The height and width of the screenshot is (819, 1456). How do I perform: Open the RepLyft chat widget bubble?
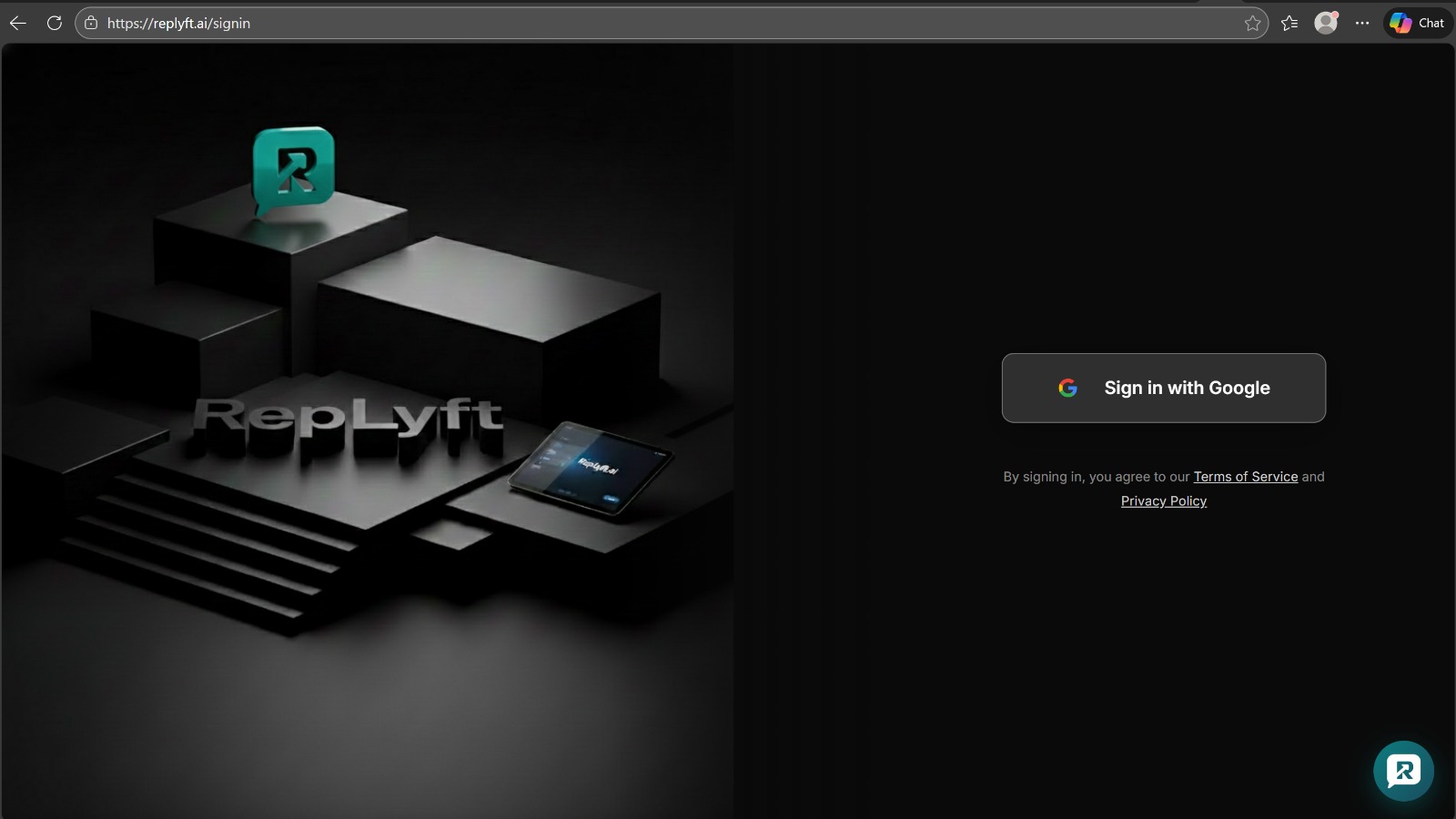click(1401, 770)
